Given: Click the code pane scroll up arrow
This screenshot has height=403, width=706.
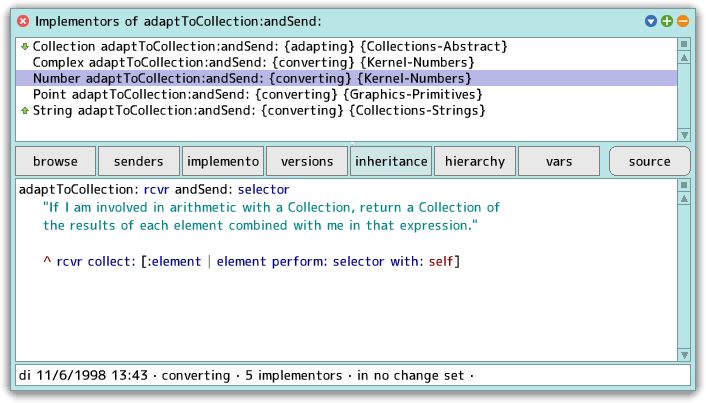Looking at the screenshot, I should pos(684,199).
